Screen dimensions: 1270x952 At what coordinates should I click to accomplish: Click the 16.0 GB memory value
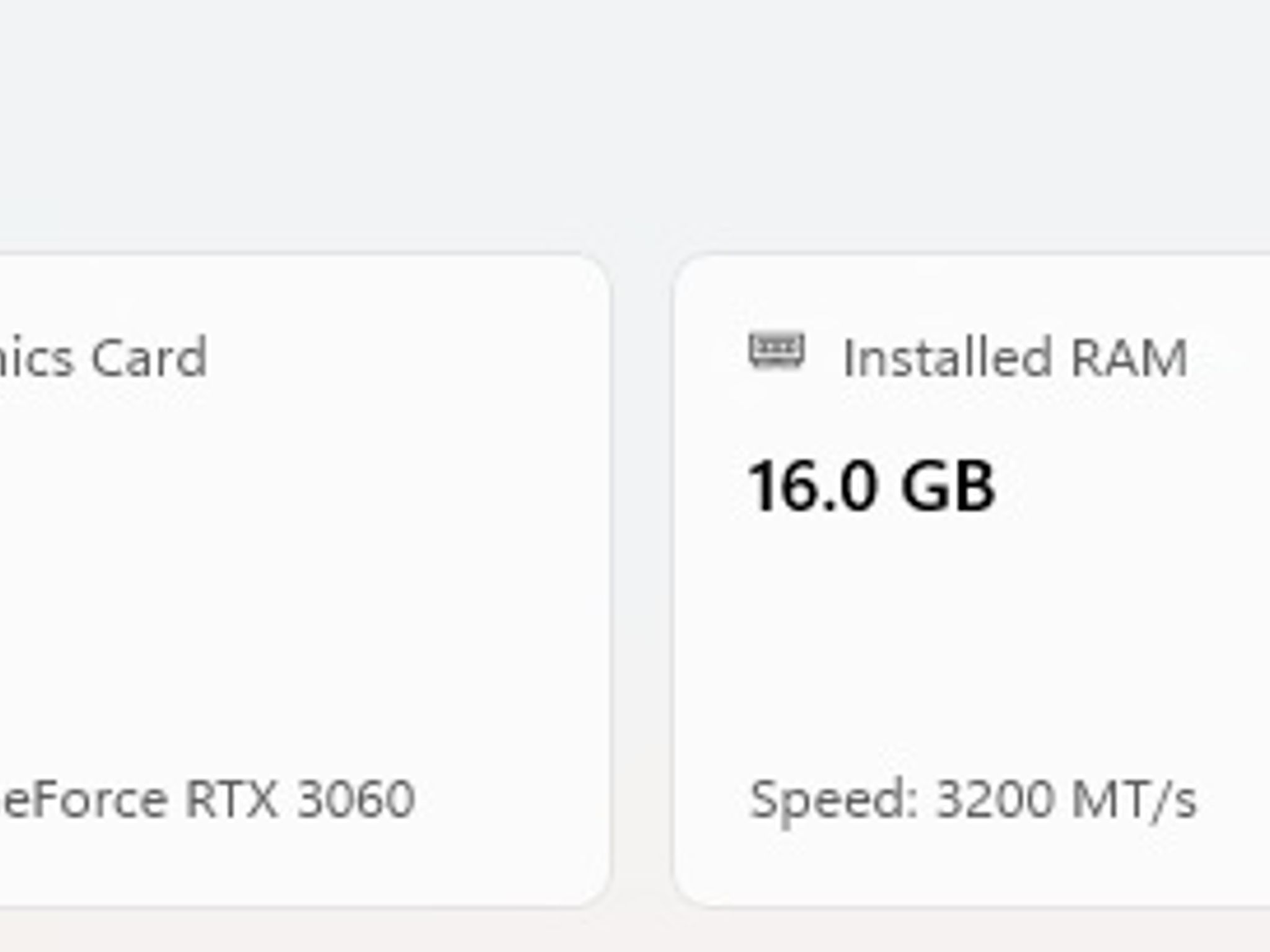click(x=871, y=486)
